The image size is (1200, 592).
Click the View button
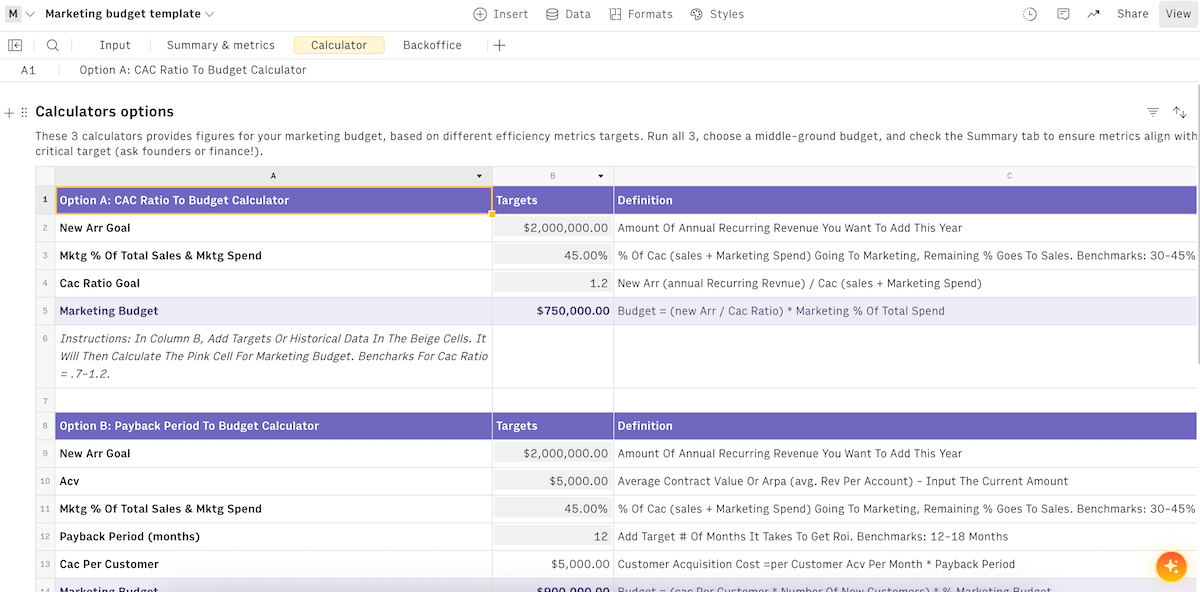coord(1177,14)
